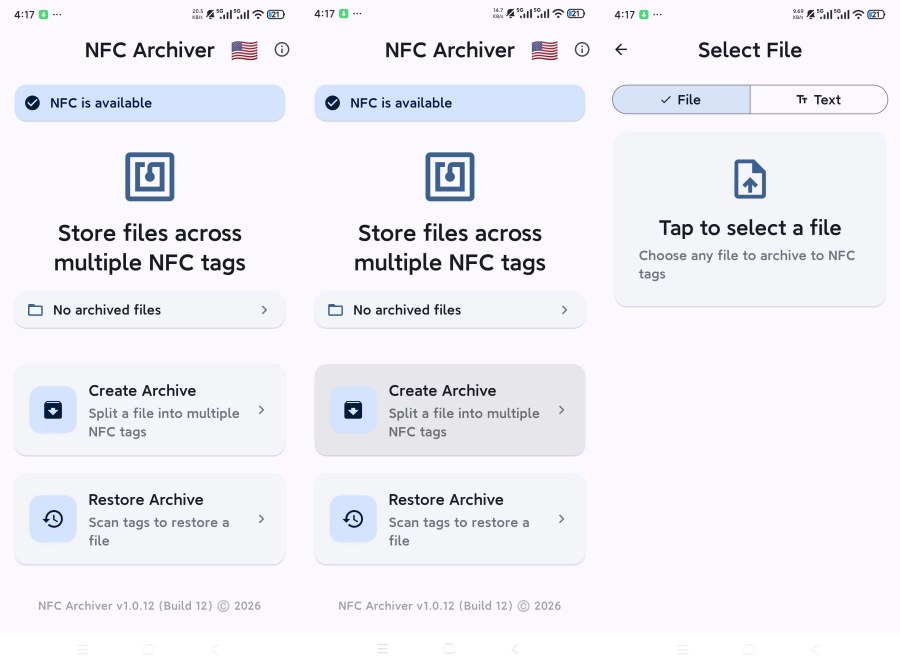Screen dimensions: 900x666
Task: Click 'NFC is available' text on middle screen
Action: pyautogui.click(x=401, y=103)
